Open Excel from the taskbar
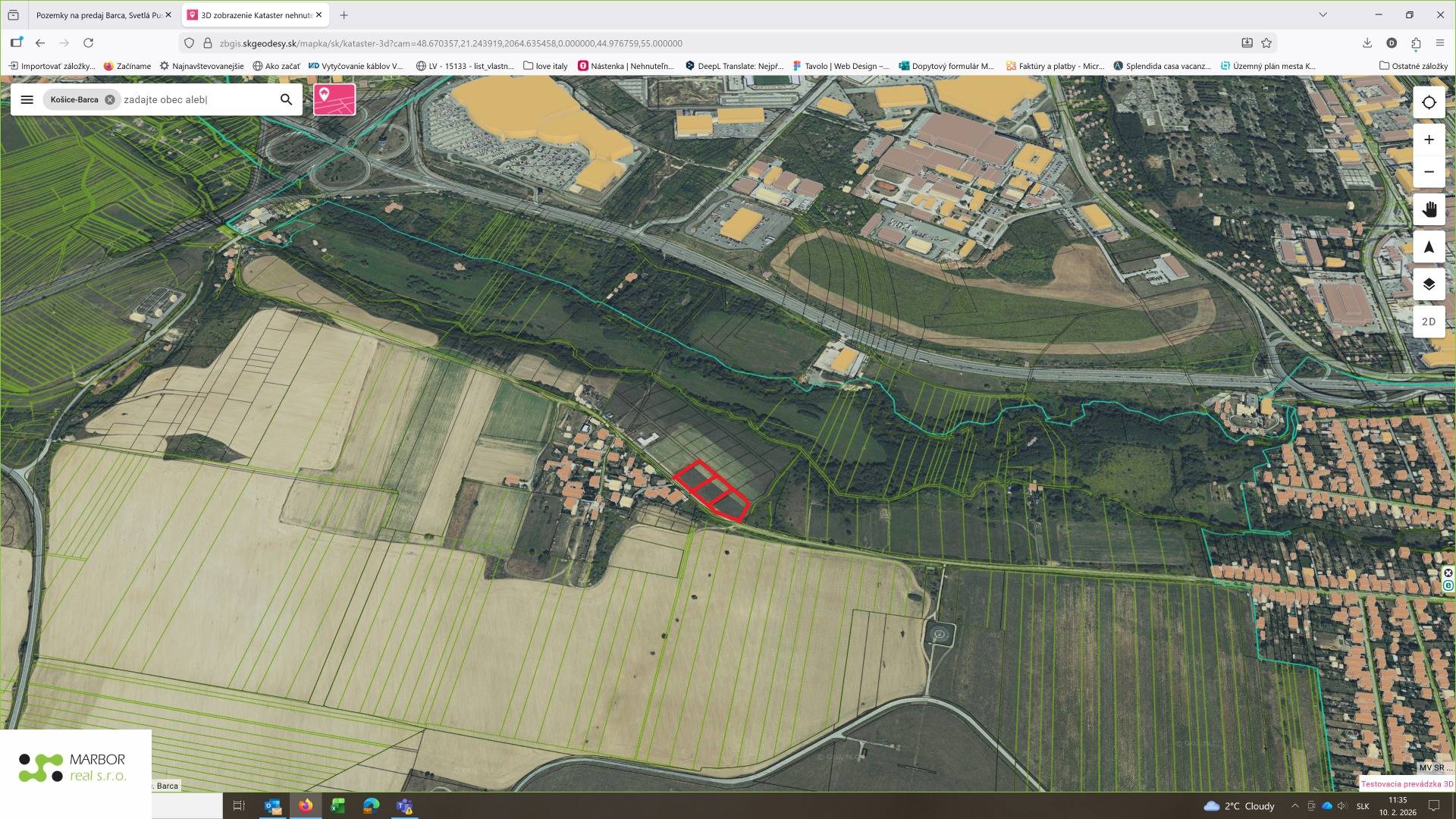Image resolution: width=1456 pixels, height=819 pixels. point(338,805)
